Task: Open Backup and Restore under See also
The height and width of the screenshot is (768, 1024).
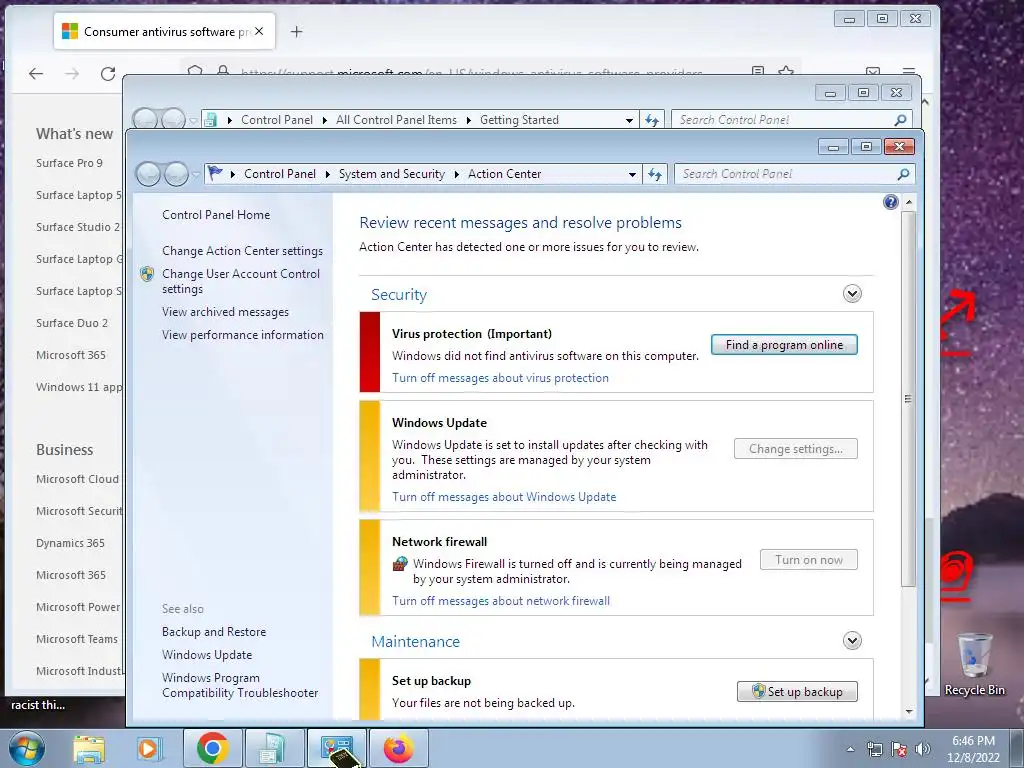Action: [x=214, y=632]
